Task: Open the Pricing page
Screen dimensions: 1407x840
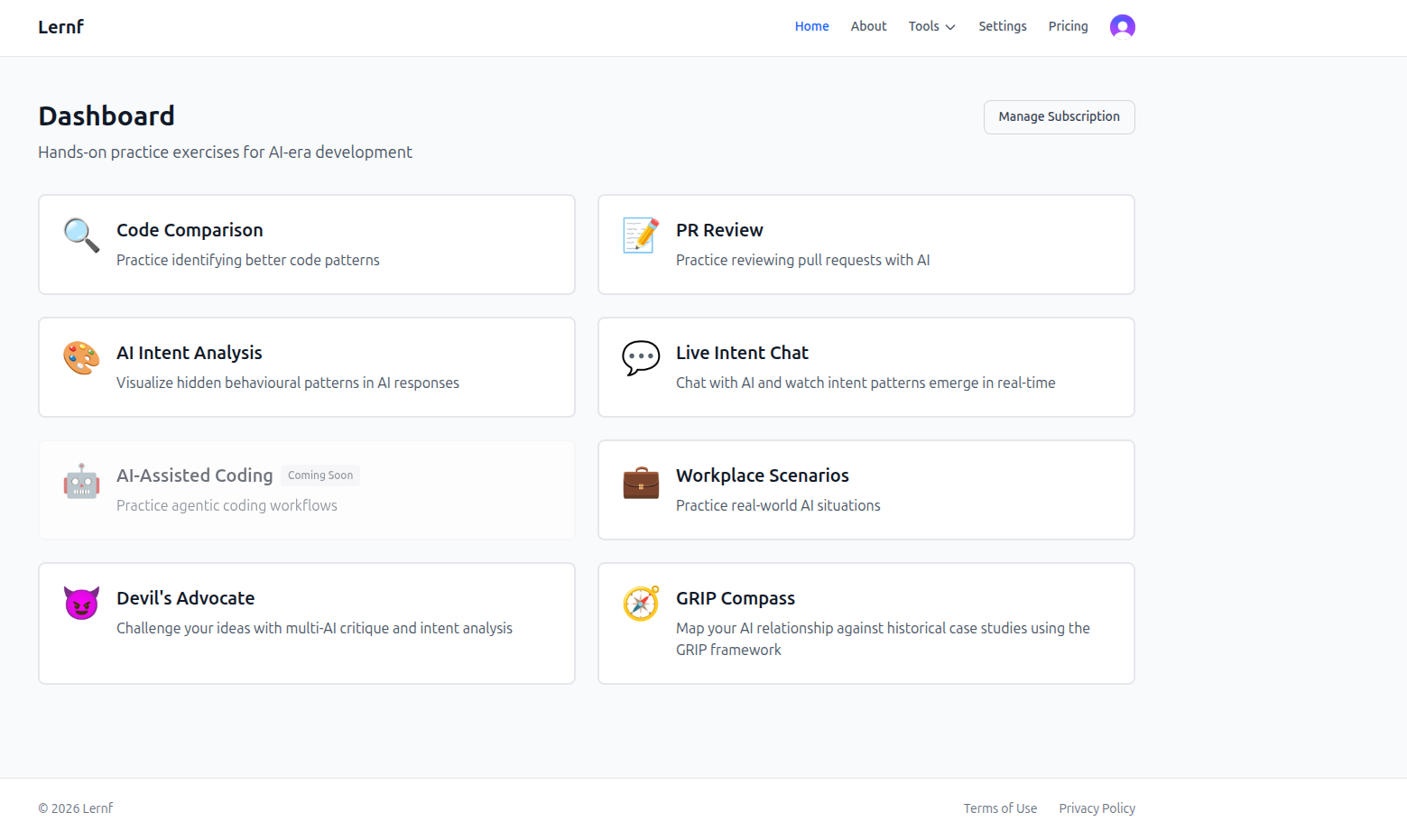Action: coord(1068,27)
